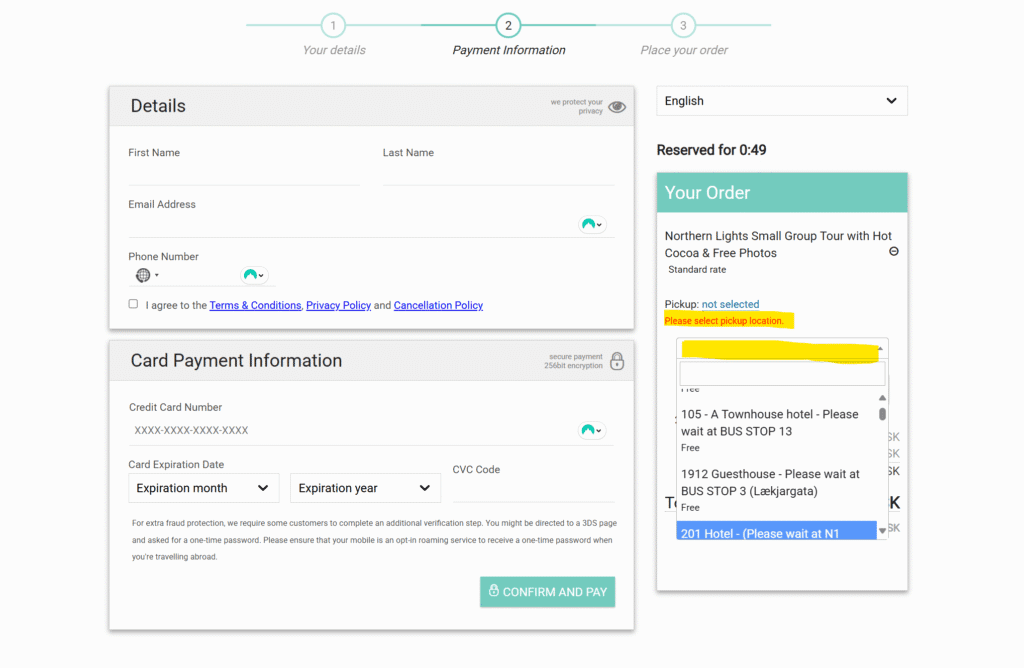Click step 1 circle Your details

[333, 26]
